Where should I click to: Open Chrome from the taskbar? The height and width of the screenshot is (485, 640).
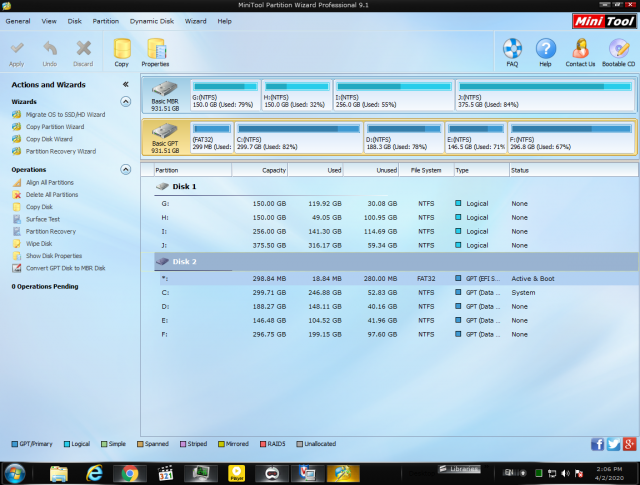[x=129, y=473]
